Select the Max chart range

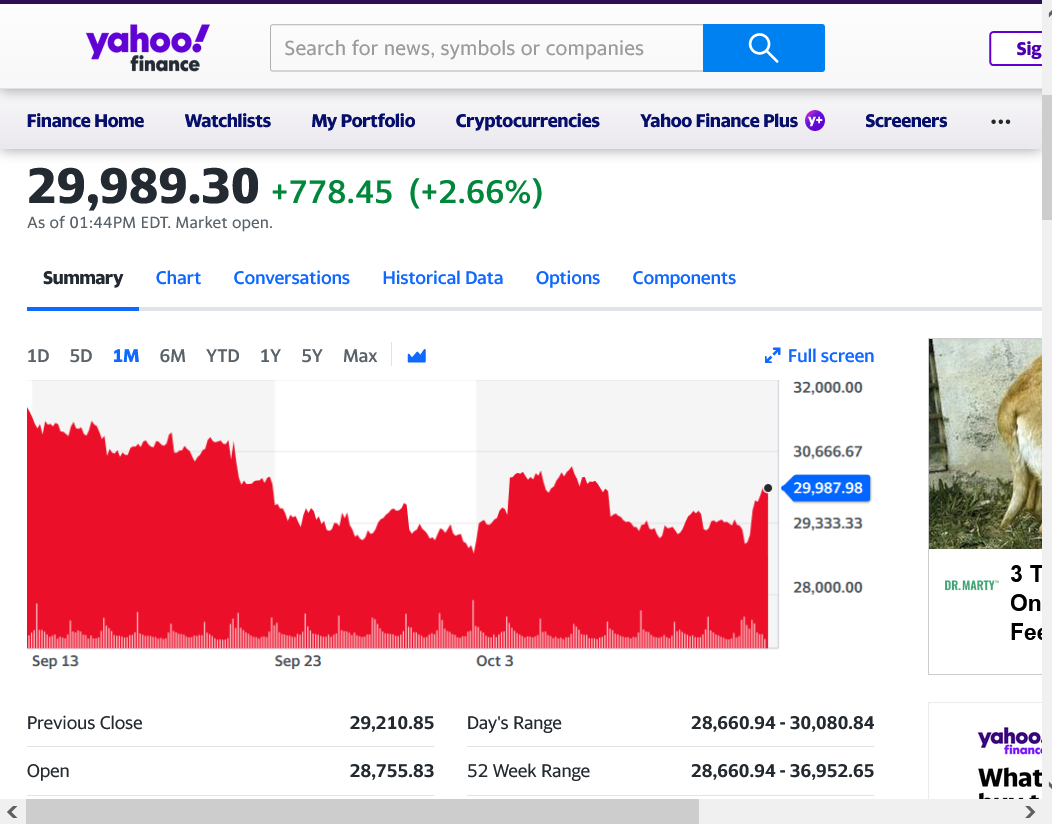click(360, 355)
